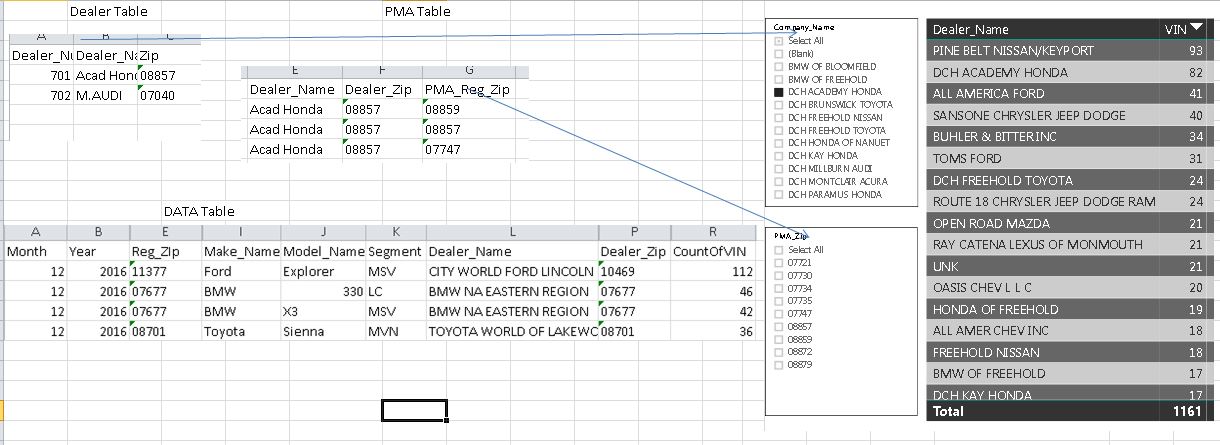Select ROUTE 18 CHRYSLER JEEP DODGE RAM row

[1069, 201]
